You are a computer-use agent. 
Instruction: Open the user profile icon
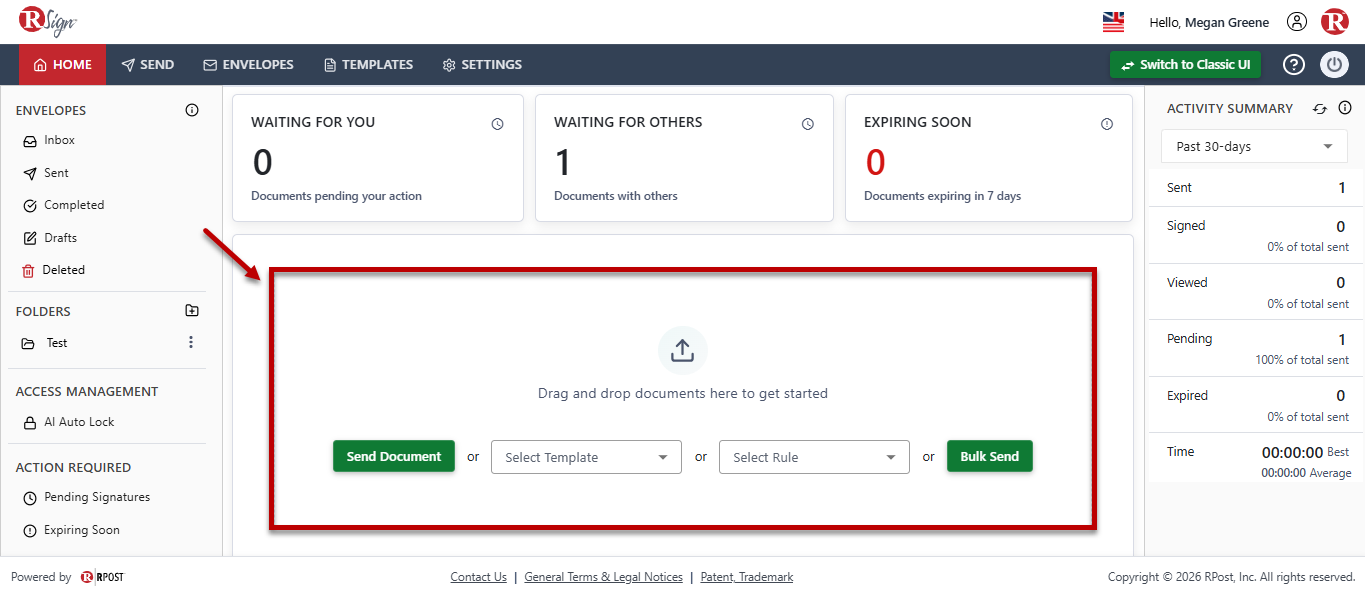[1297, 22]
